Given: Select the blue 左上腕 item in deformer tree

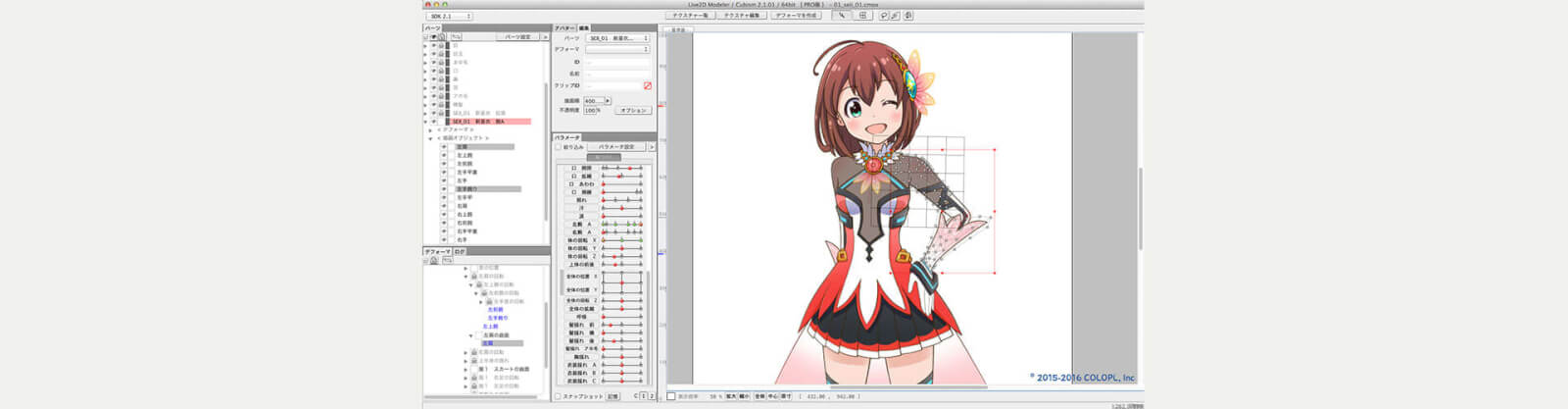Looking at the screenshot, I should pos(490,326).
